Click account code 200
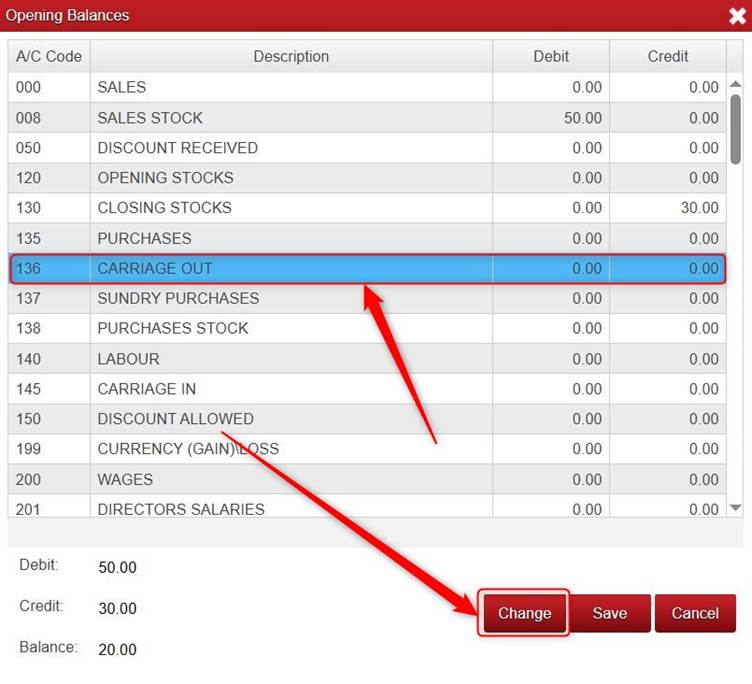The height and width of the screenshot is (684, 752). coord(28,480)
